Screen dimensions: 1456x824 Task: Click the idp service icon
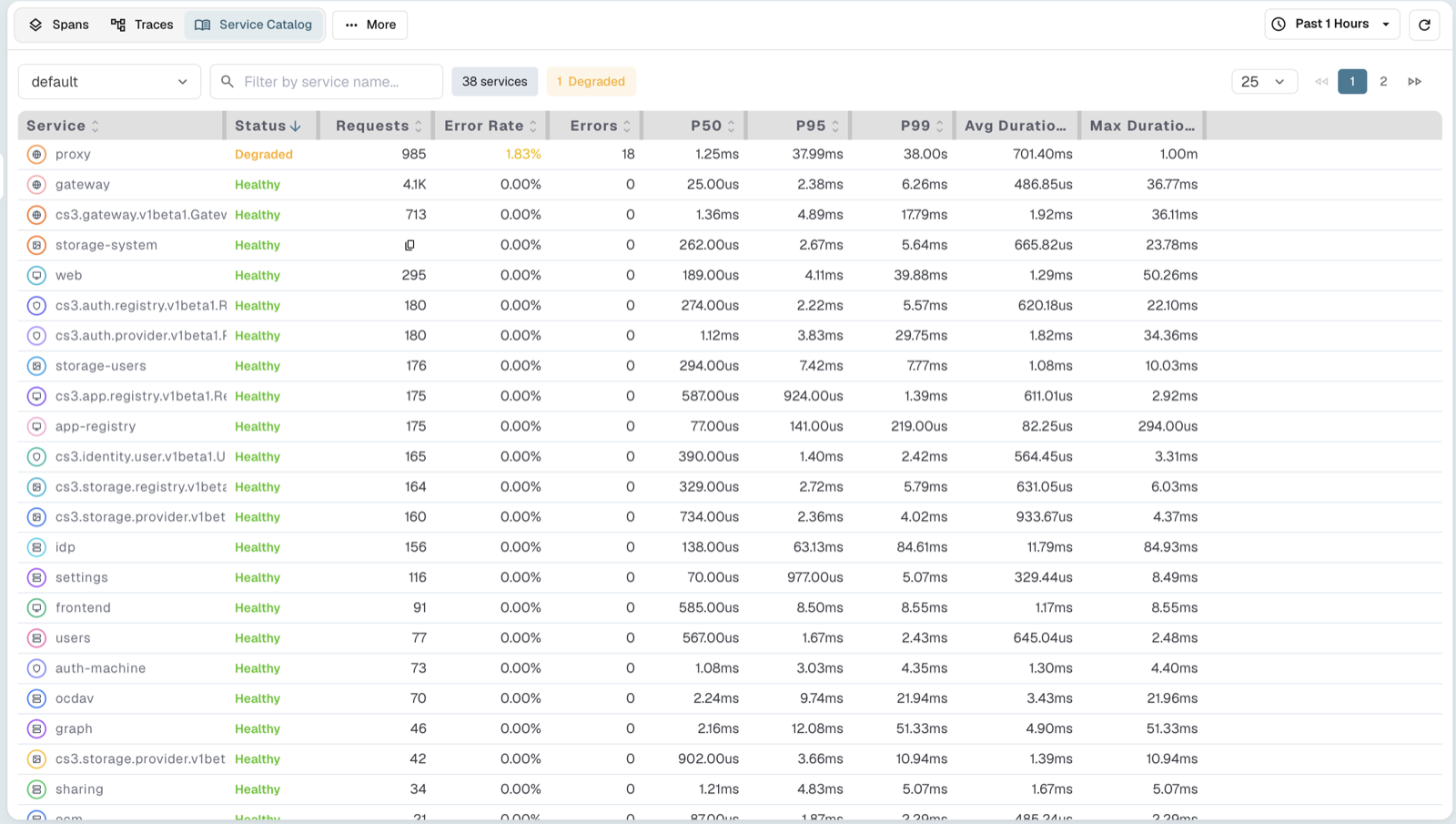pyautogui.click(x=36, y=547)
